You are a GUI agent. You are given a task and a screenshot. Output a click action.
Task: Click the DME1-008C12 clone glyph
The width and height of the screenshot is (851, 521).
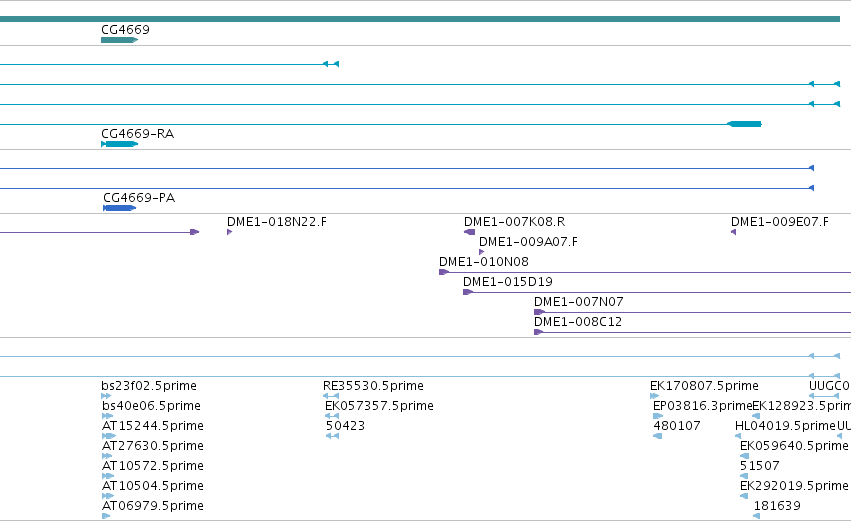pyautogui.click(x=538, y=332)
